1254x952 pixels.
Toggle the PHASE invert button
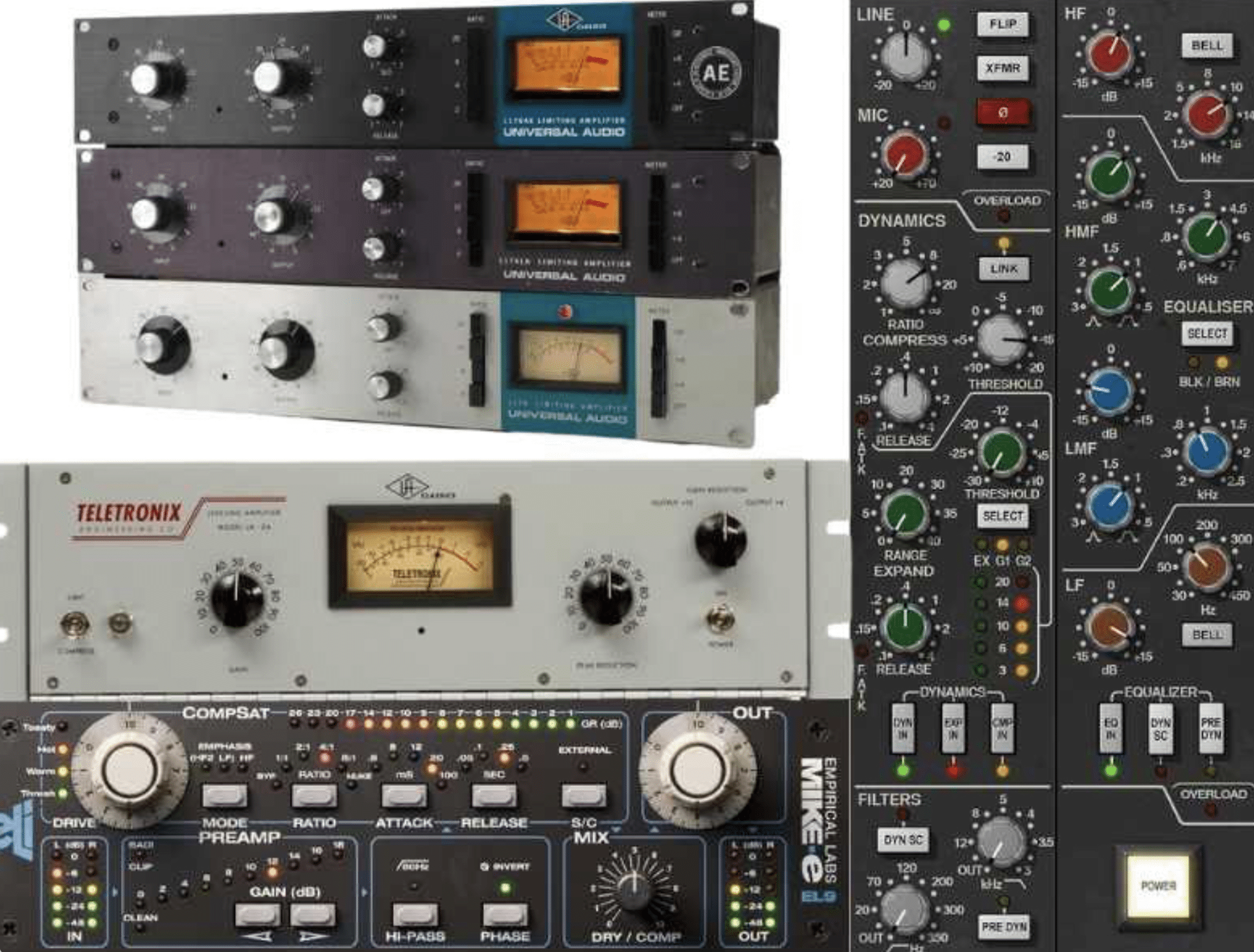(505, 915)
